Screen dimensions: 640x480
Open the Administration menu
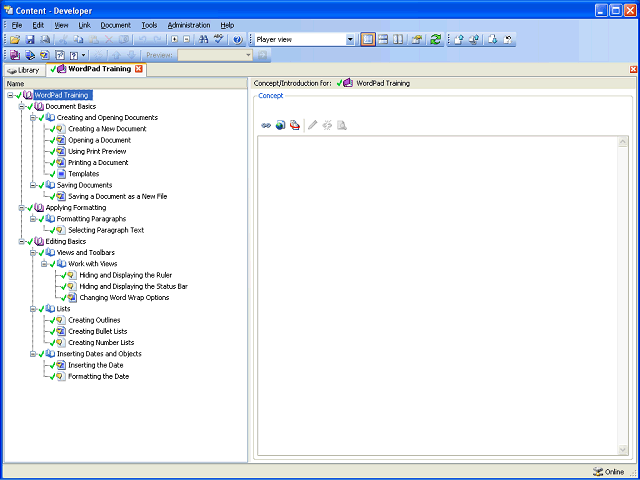point(189,25)
